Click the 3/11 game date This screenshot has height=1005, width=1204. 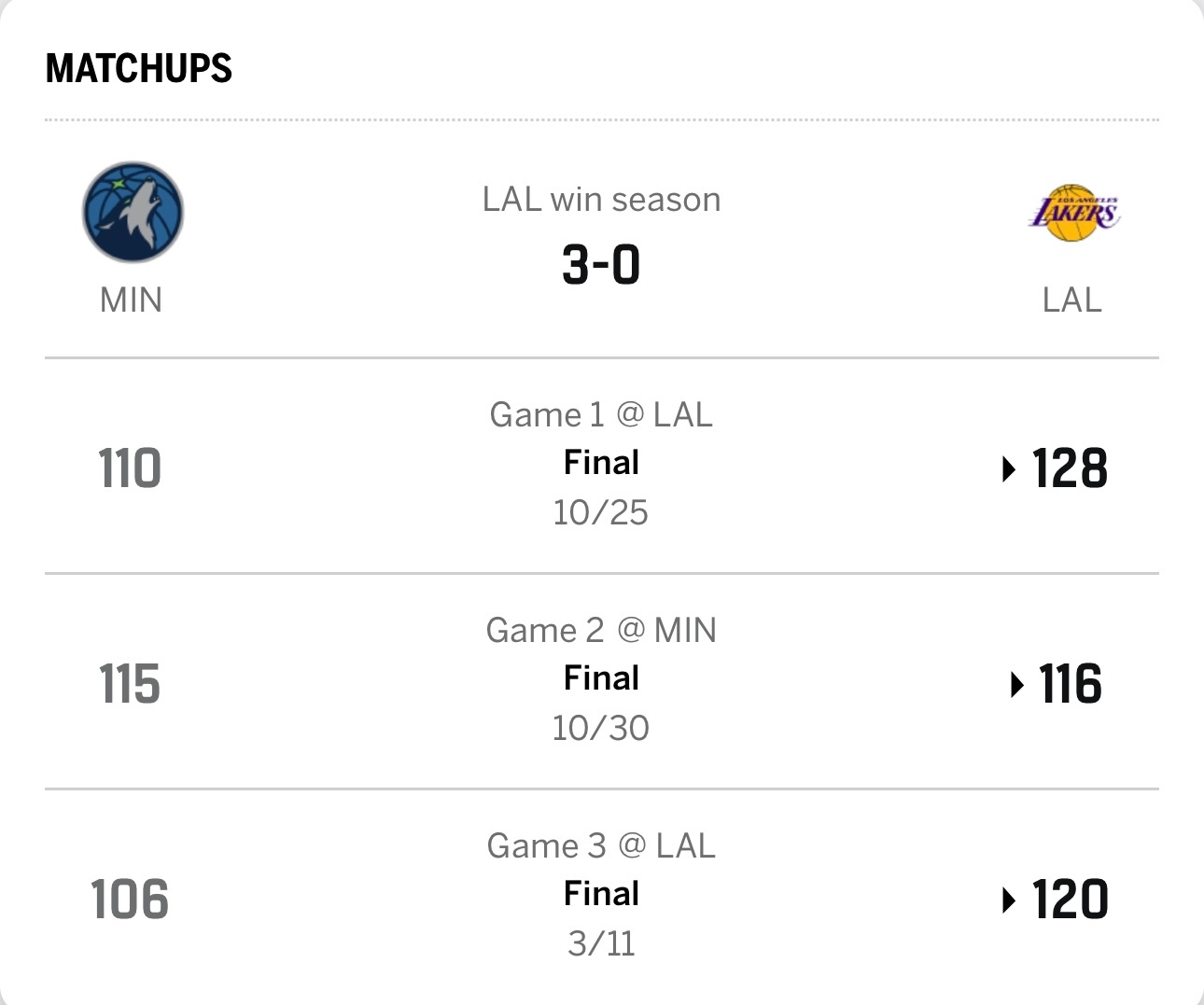click(601, 943)
